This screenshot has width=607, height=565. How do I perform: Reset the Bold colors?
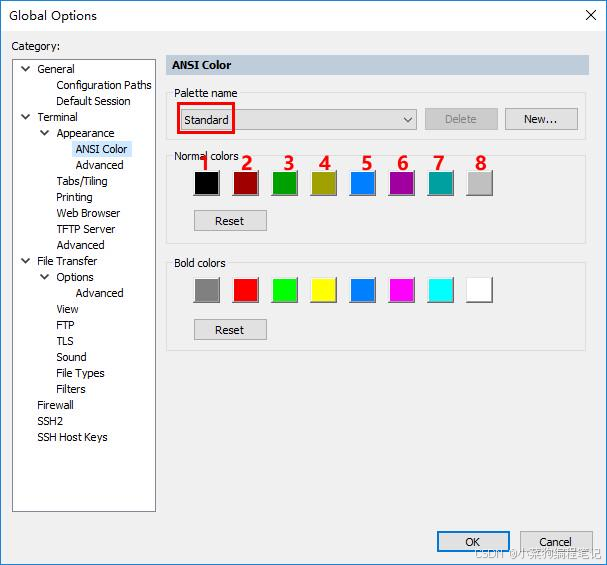[x=230, y=330]
